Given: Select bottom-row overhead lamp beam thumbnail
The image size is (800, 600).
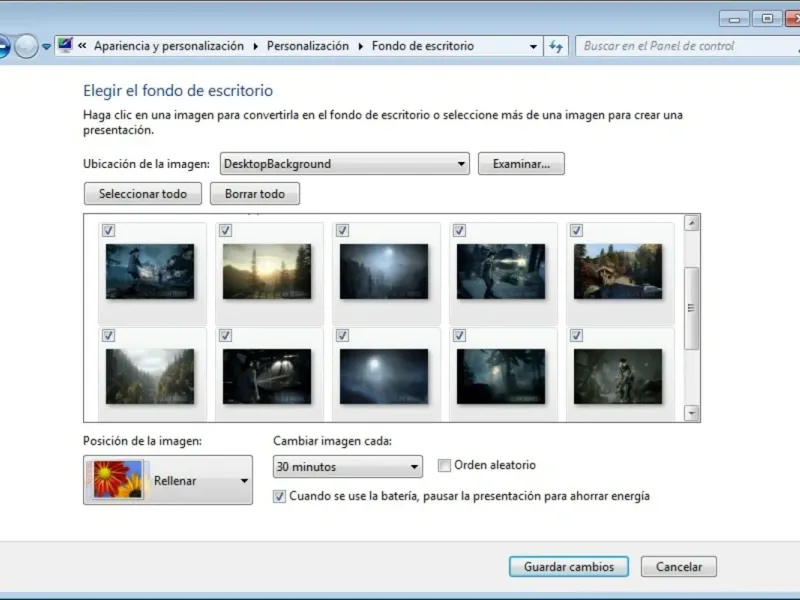Looking at the screenshot, I should coord(267,377).
